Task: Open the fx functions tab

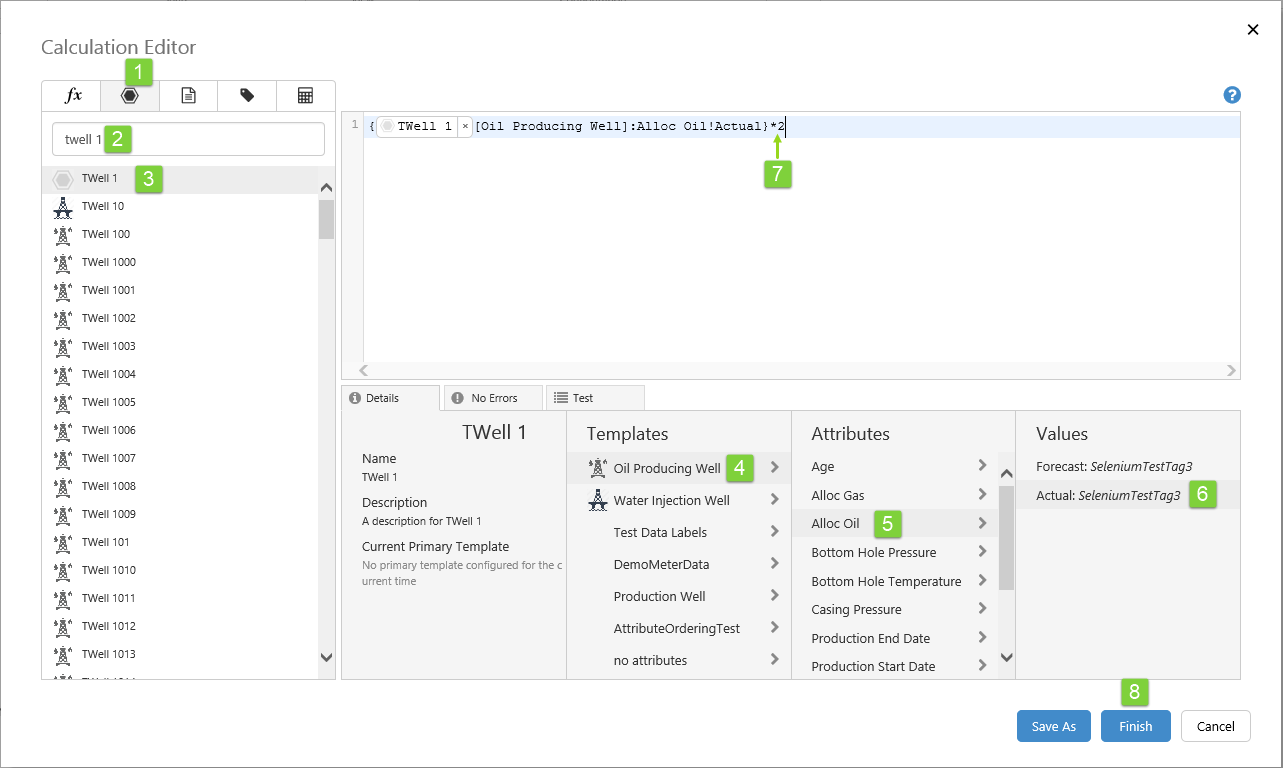Action: pyautogui.click(x=72, y=96)
